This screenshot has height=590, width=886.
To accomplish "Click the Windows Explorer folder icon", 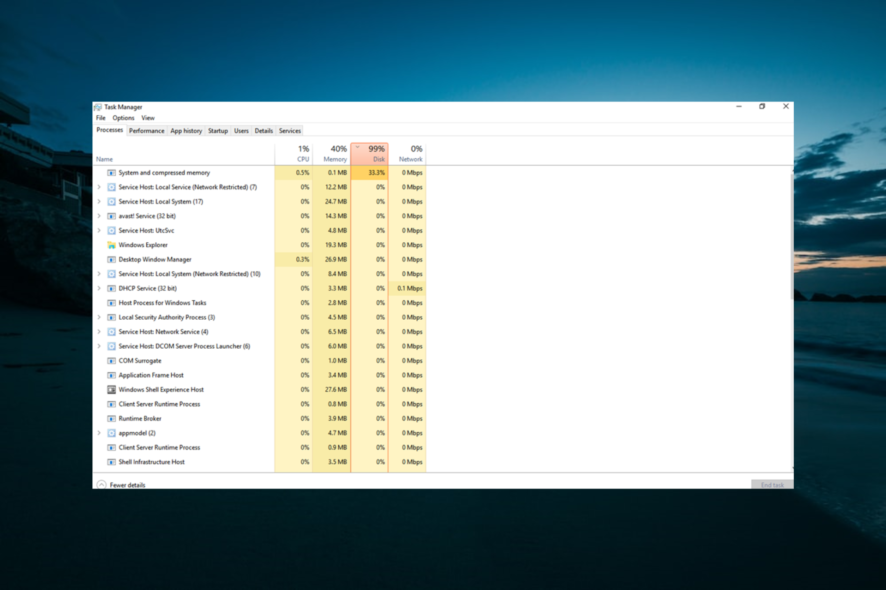I will coord(111,245).
